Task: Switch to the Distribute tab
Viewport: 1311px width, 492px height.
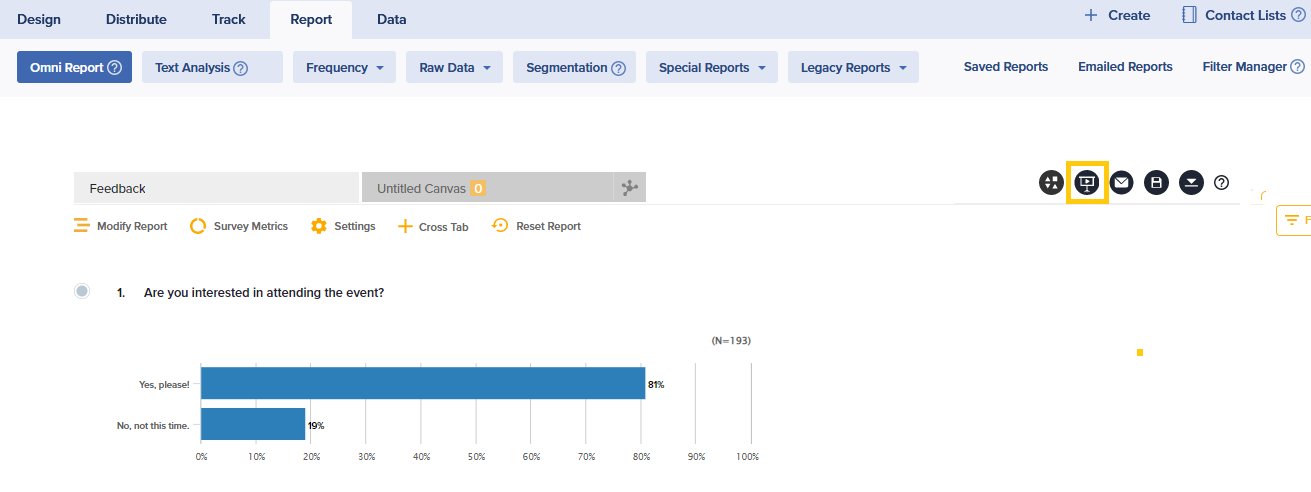Action: coord(136,19)
